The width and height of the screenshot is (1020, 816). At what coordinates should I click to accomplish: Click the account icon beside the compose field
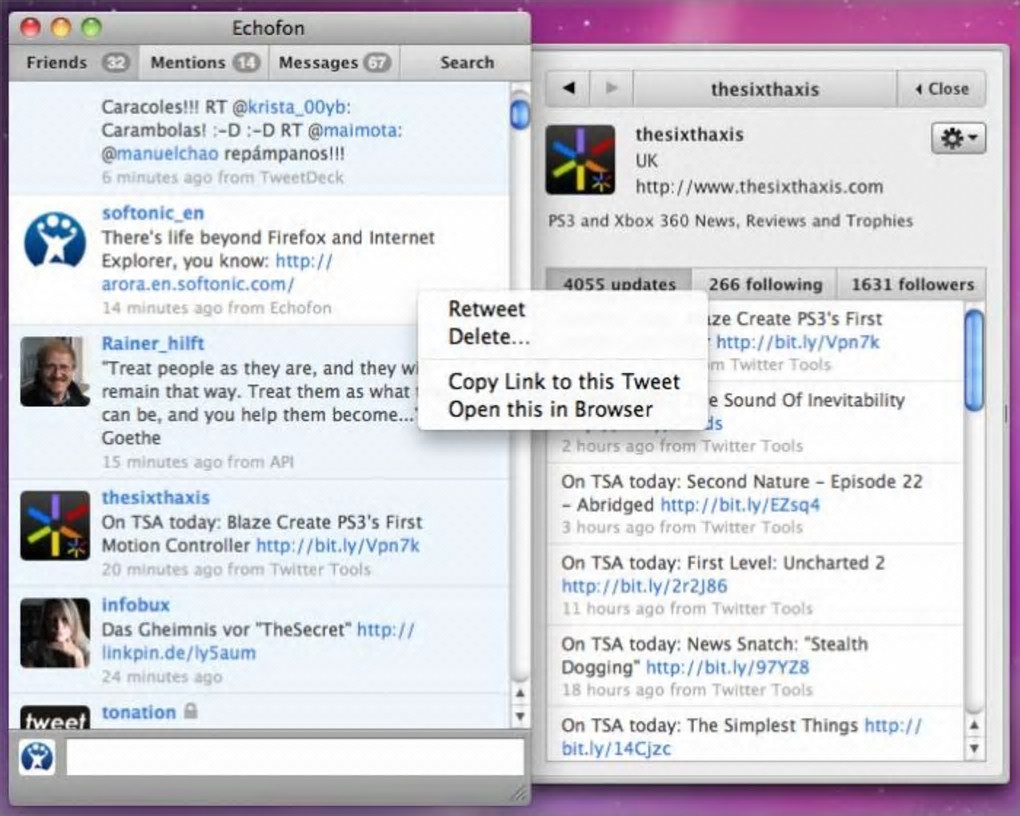tap(37, 757)
